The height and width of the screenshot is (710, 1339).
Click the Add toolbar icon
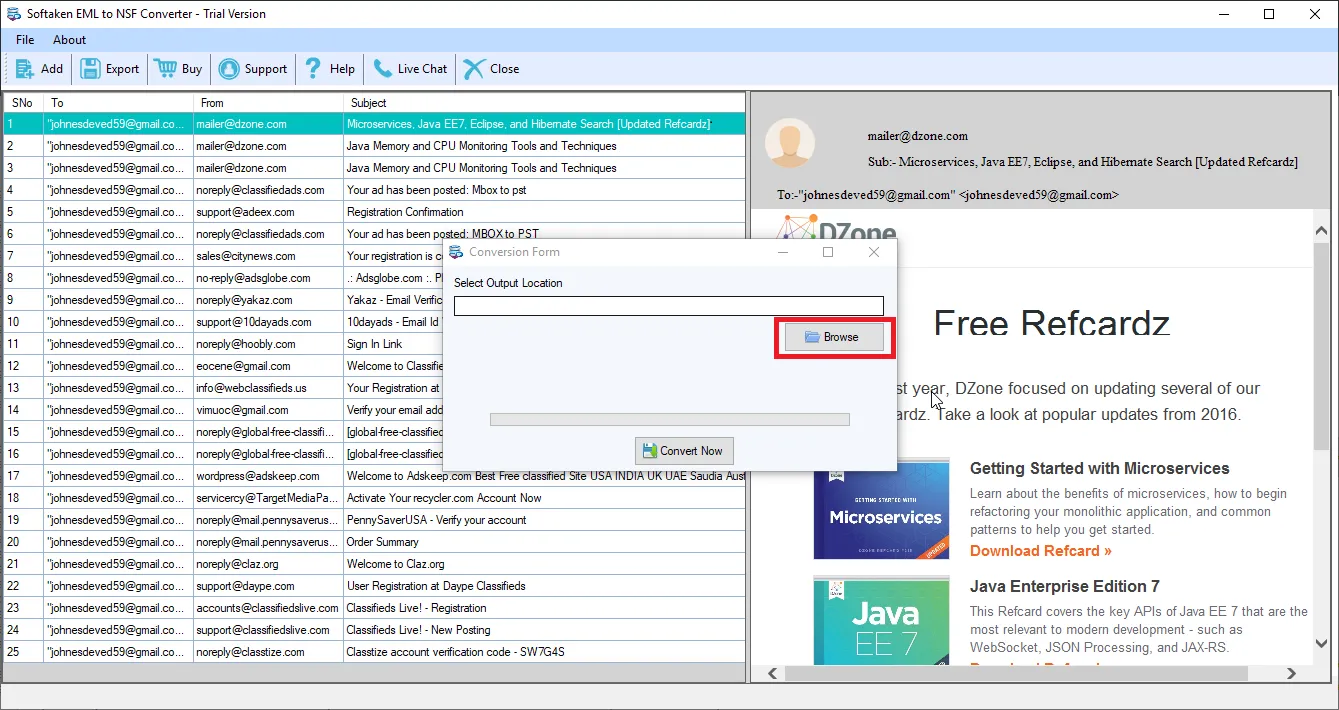tap(39, 69)
